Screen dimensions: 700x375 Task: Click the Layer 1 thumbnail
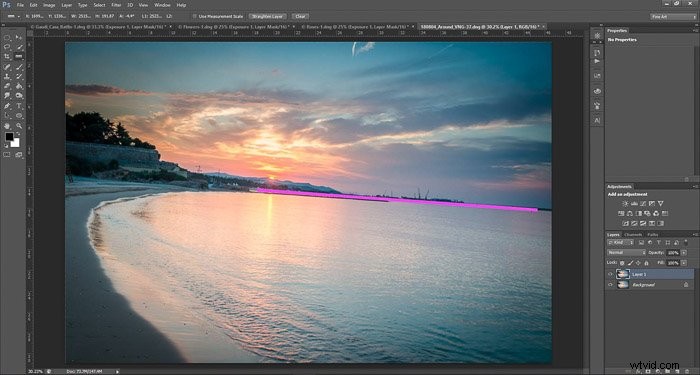[x=623, y=274]
